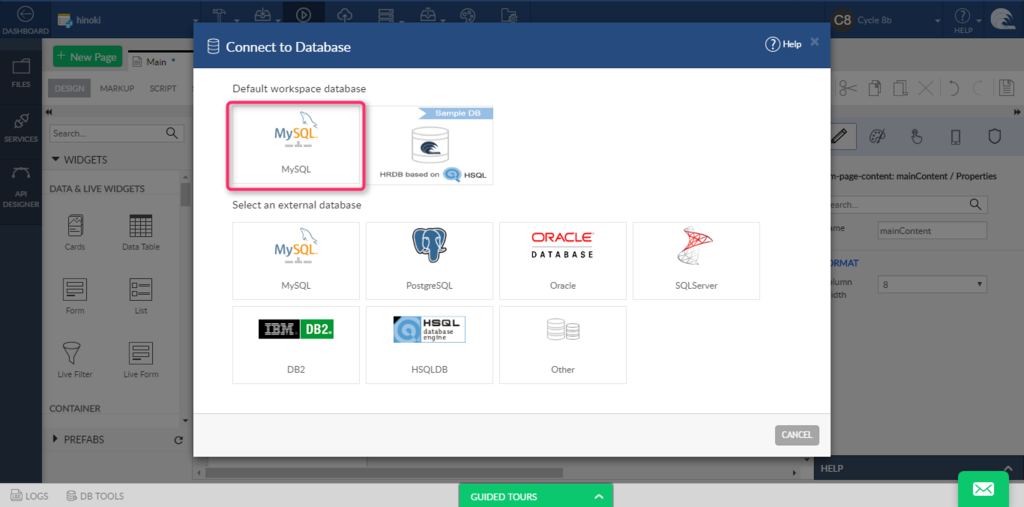Choose the HRDB sample database tile

click(x=430, y=146)
